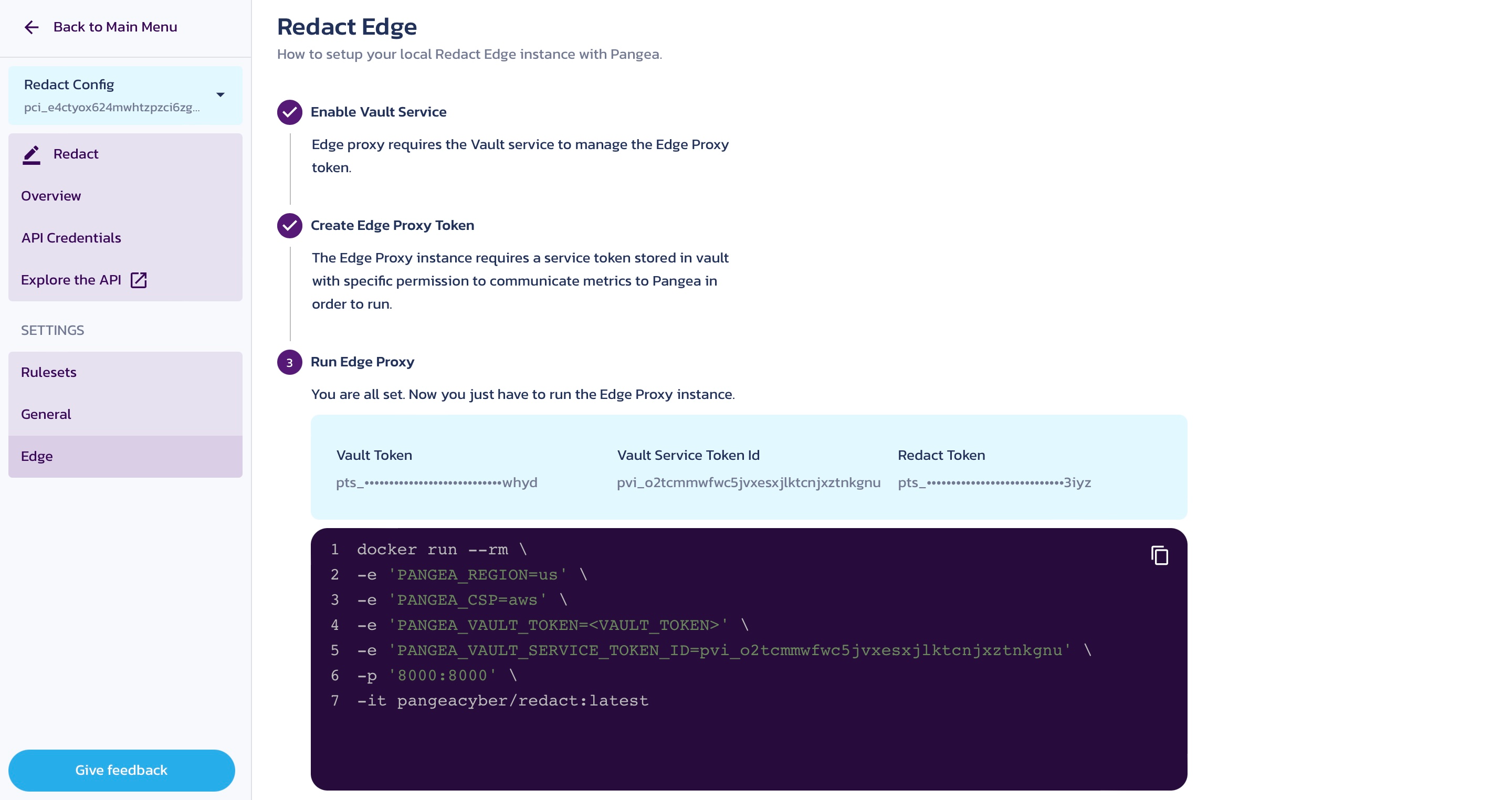
Task: Click the '8000:8000' port code line
Action: coord(437,676)
